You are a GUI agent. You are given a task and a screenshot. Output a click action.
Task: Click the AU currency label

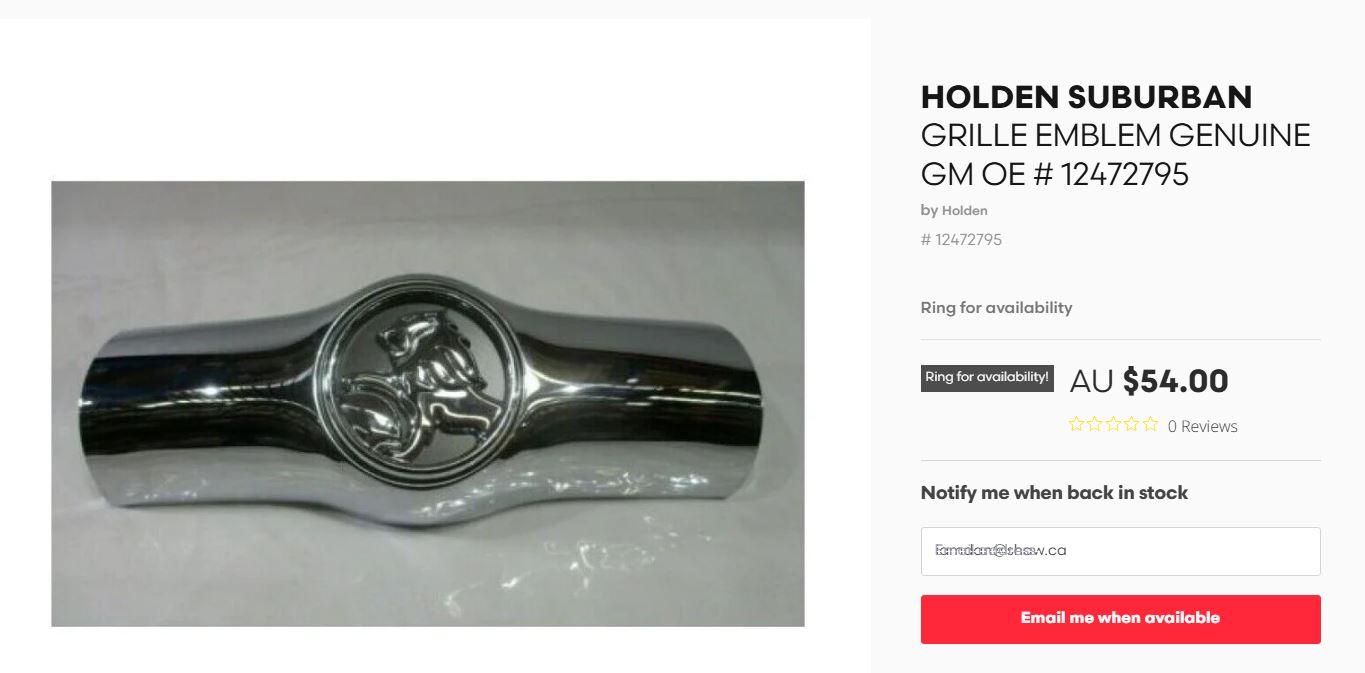(1091, 382)
